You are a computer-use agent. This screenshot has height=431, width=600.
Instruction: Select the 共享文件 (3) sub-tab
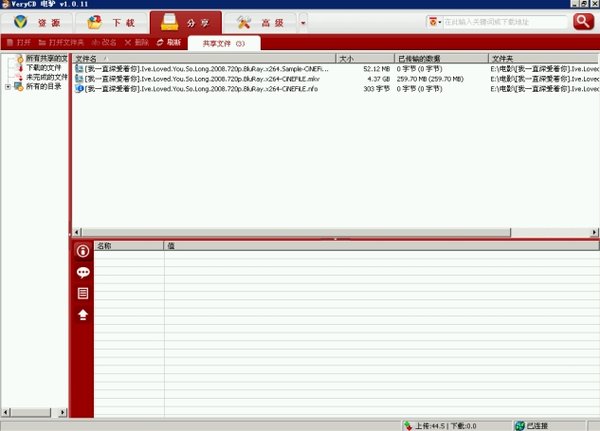coord(224,43)
